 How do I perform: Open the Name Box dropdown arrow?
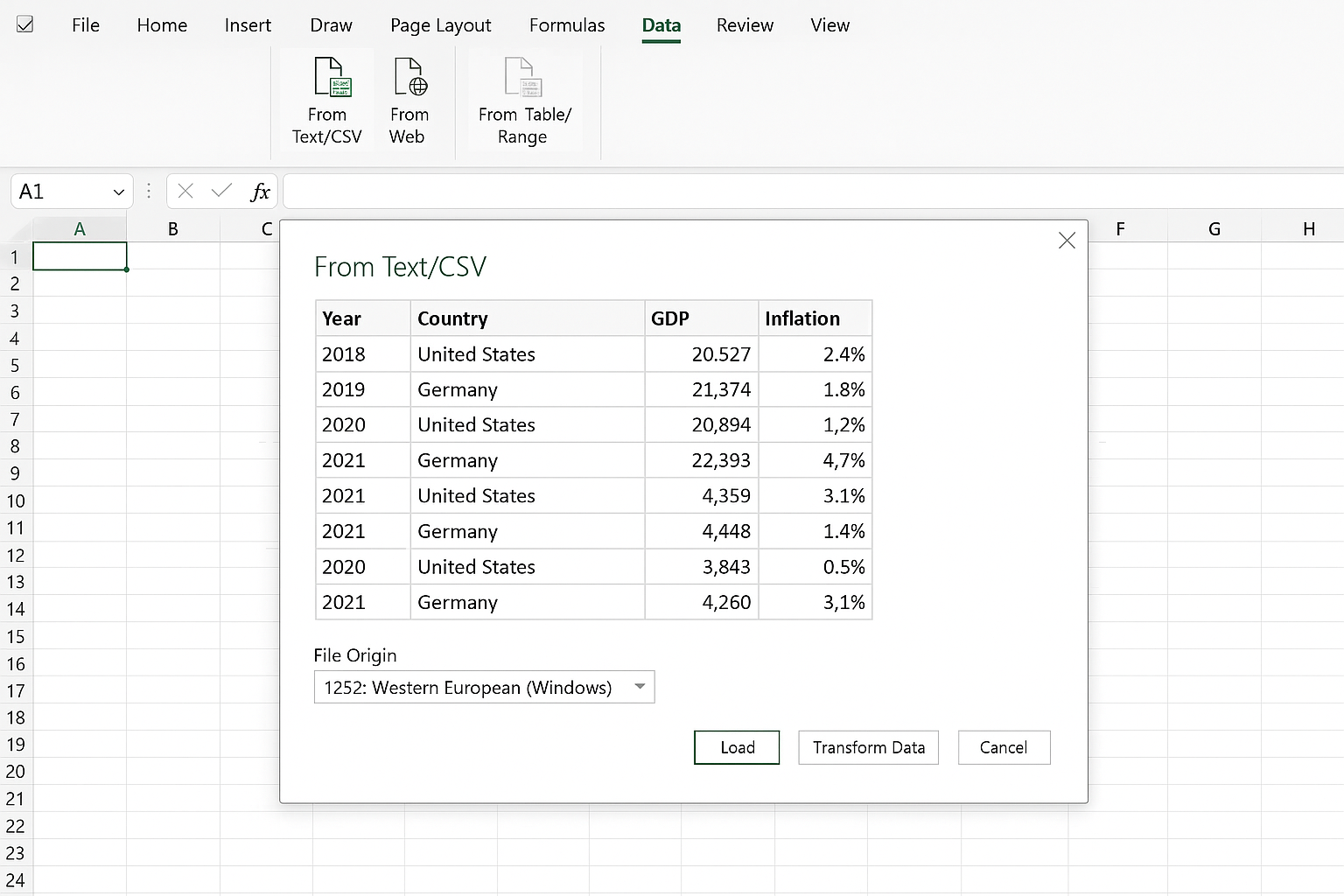pos(118,192)
